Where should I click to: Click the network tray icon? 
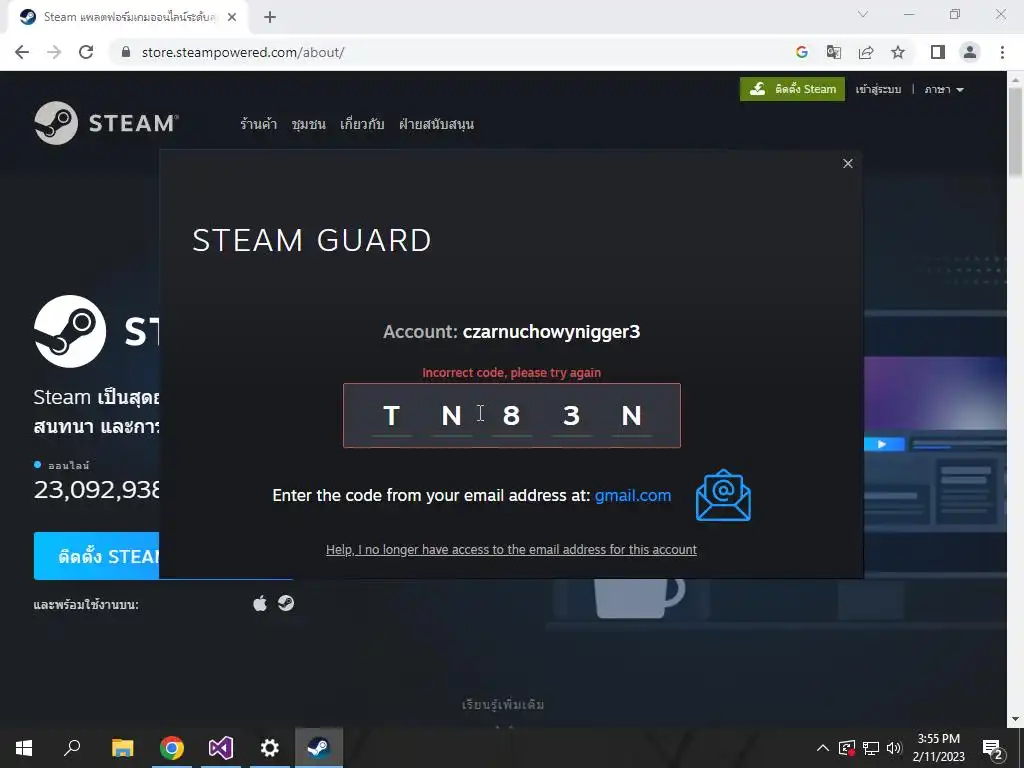[871, 748]
